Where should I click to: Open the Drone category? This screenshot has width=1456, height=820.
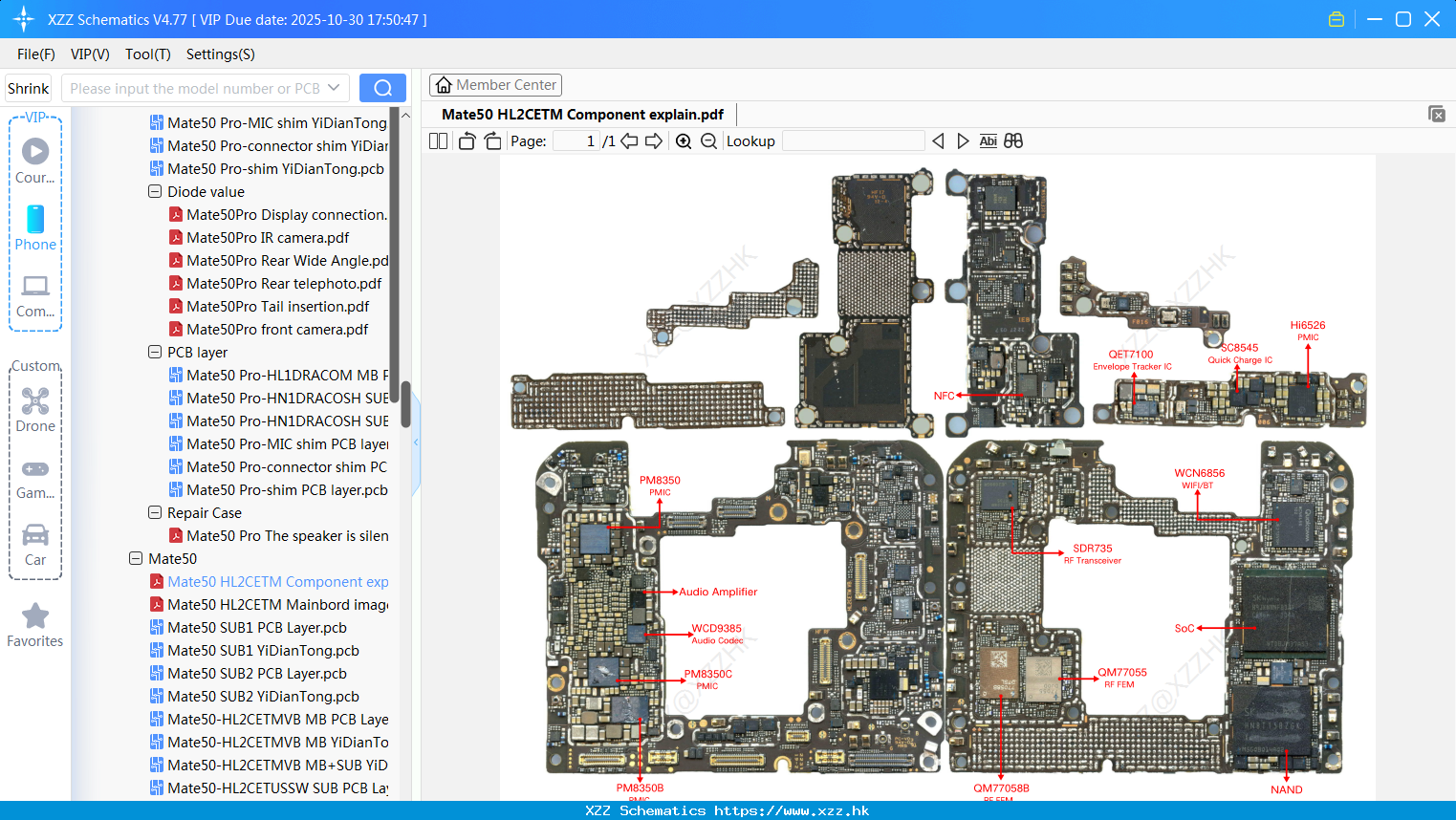click(35, 410)
